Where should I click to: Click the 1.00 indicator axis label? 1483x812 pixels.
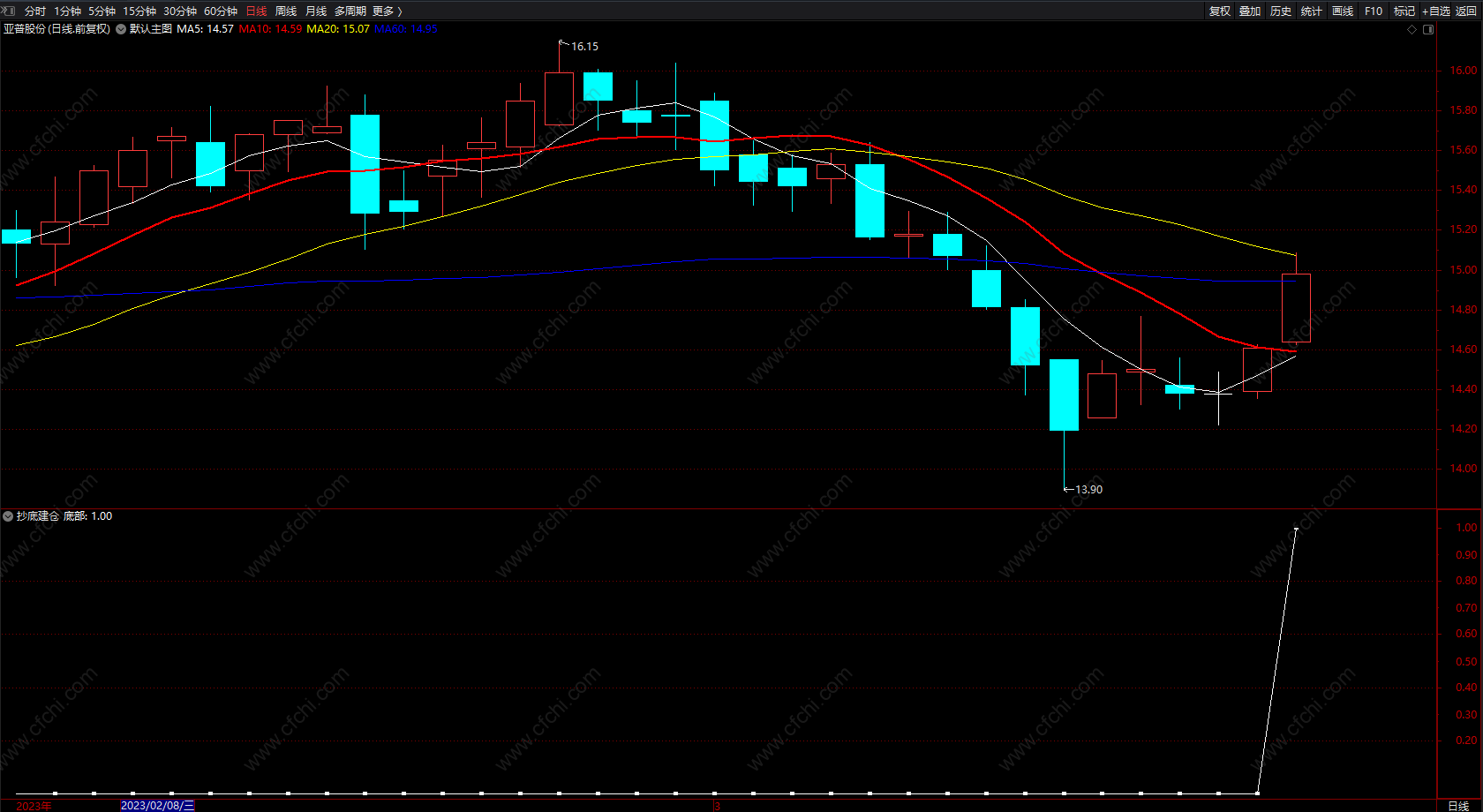[1466, 528]
